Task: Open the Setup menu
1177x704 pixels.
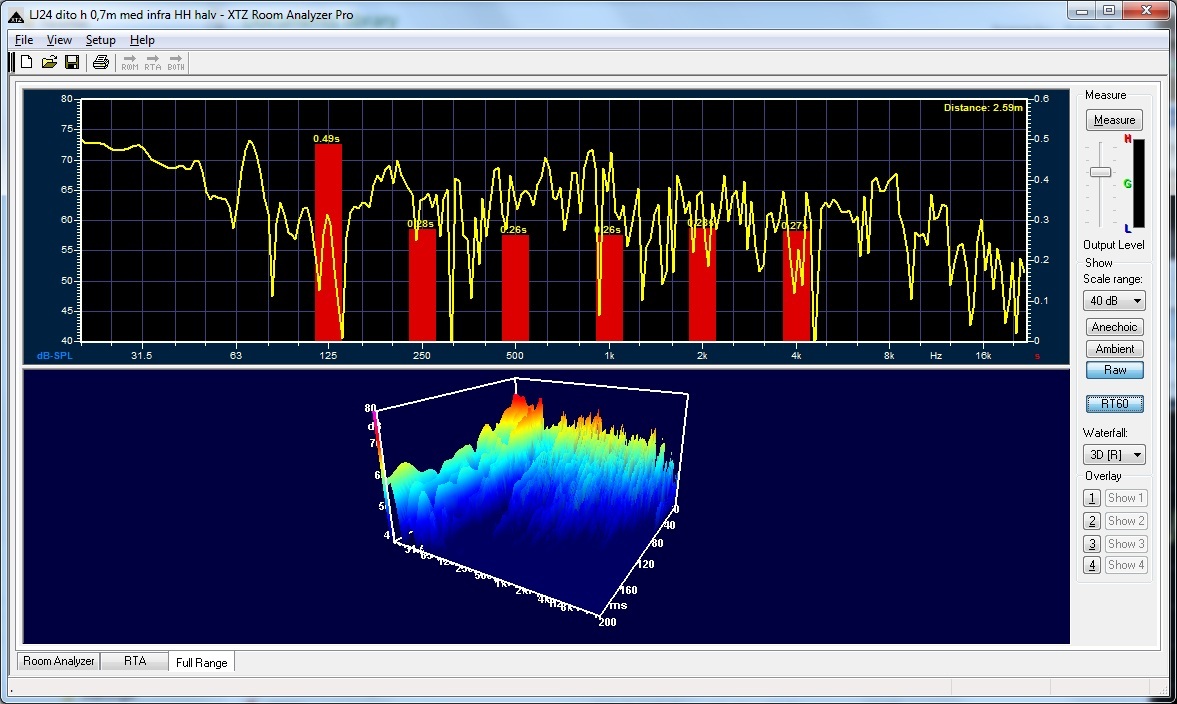Action: coord(101,40)
